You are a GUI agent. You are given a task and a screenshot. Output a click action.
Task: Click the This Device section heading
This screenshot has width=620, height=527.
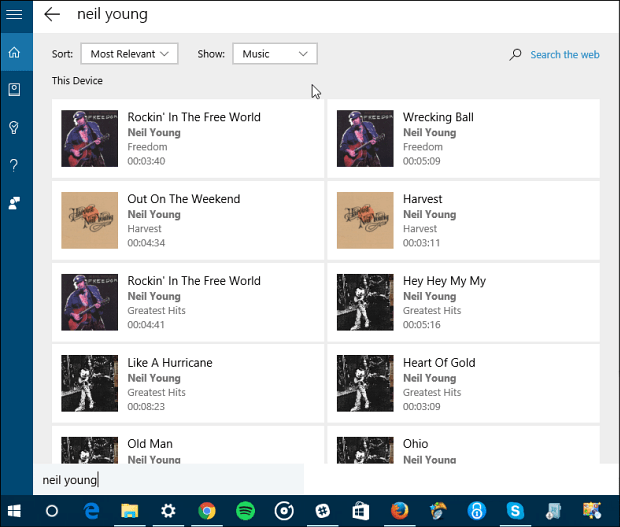click(77, 81)
